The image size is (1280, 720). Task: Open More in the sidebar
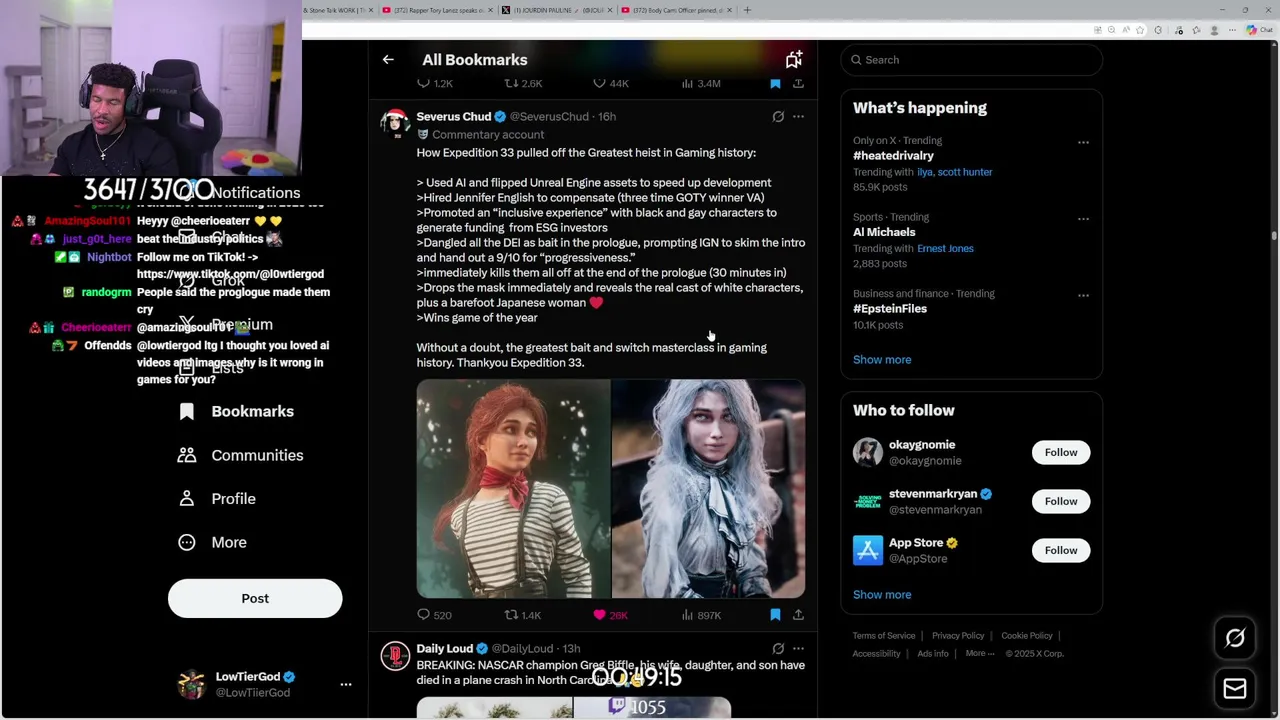(x=212, y=543)
